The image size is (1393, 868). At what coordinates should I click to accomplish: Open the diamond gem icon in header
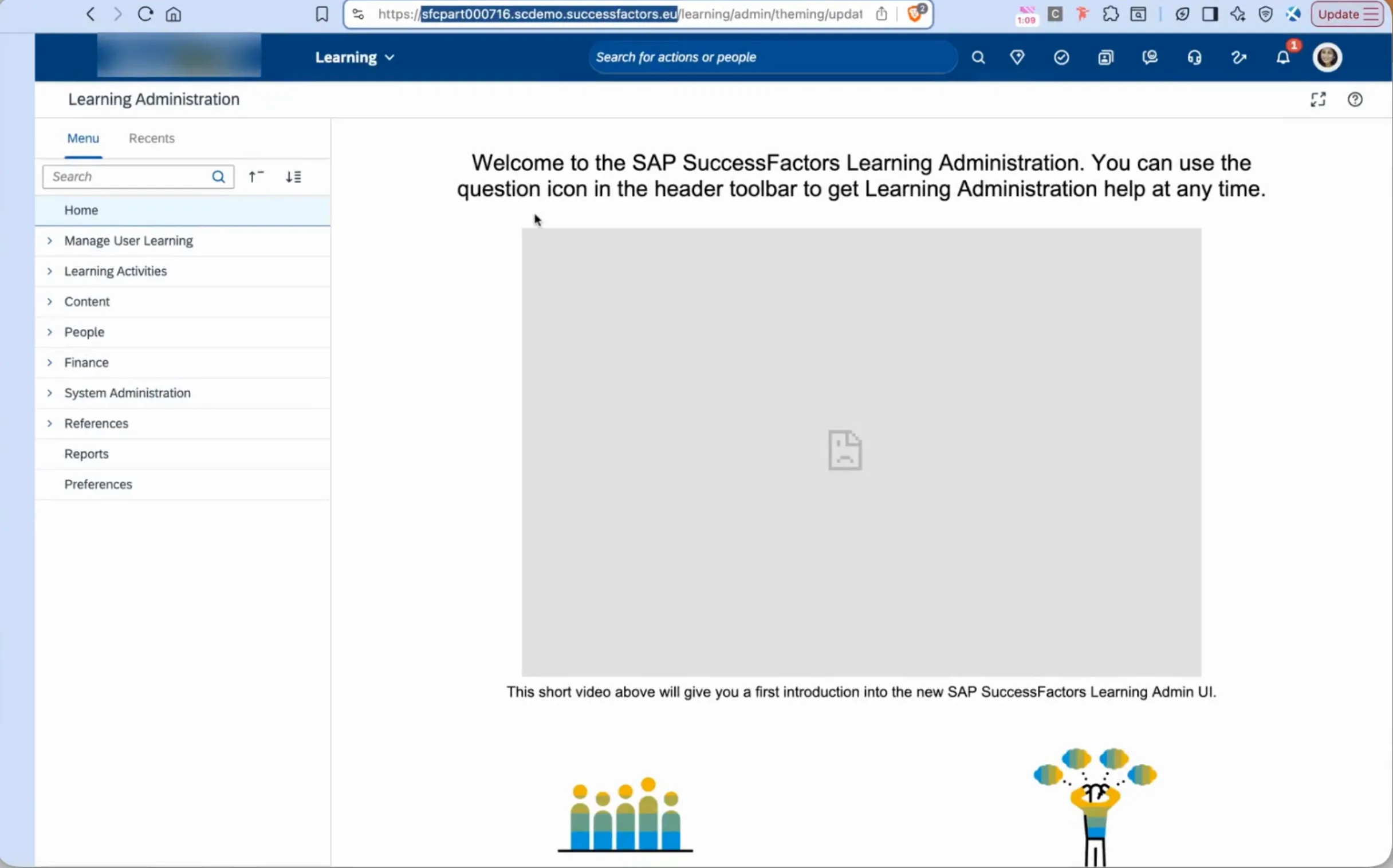[1017, 57]
